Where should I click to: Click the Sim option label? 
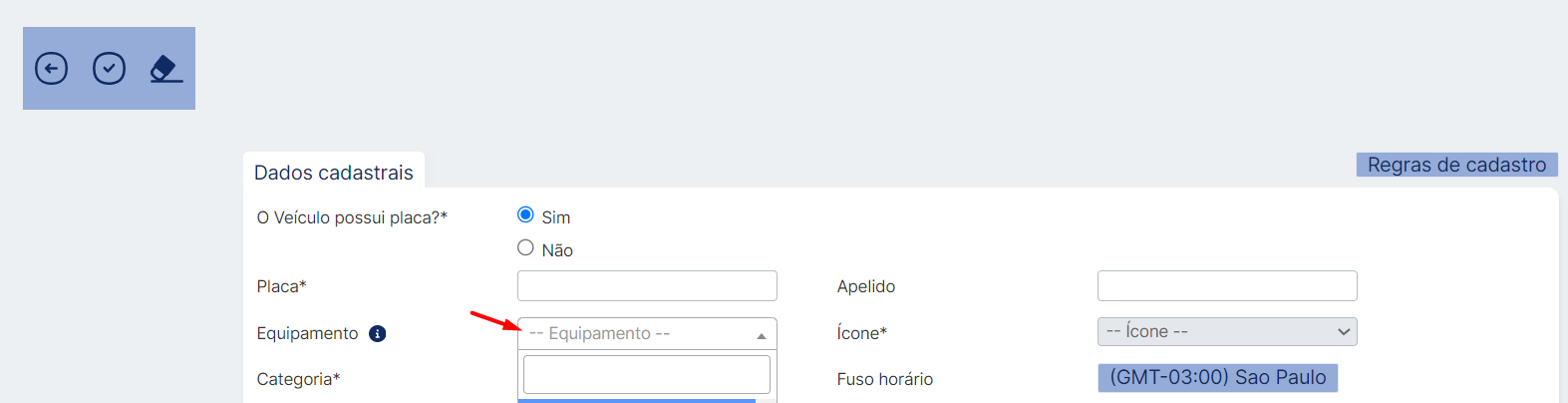555,217
